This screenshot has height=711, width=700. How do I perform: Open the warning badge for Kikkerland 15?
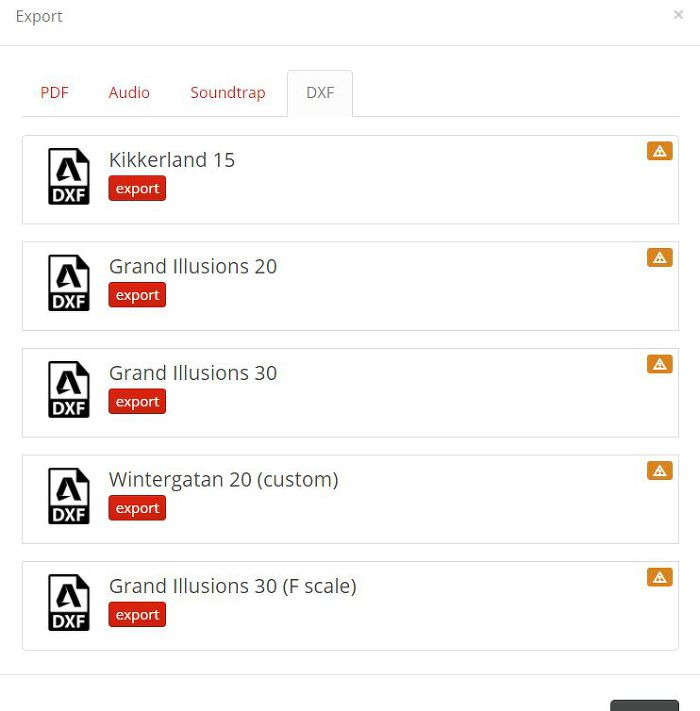pyautogui.click(x=660, y=151)
